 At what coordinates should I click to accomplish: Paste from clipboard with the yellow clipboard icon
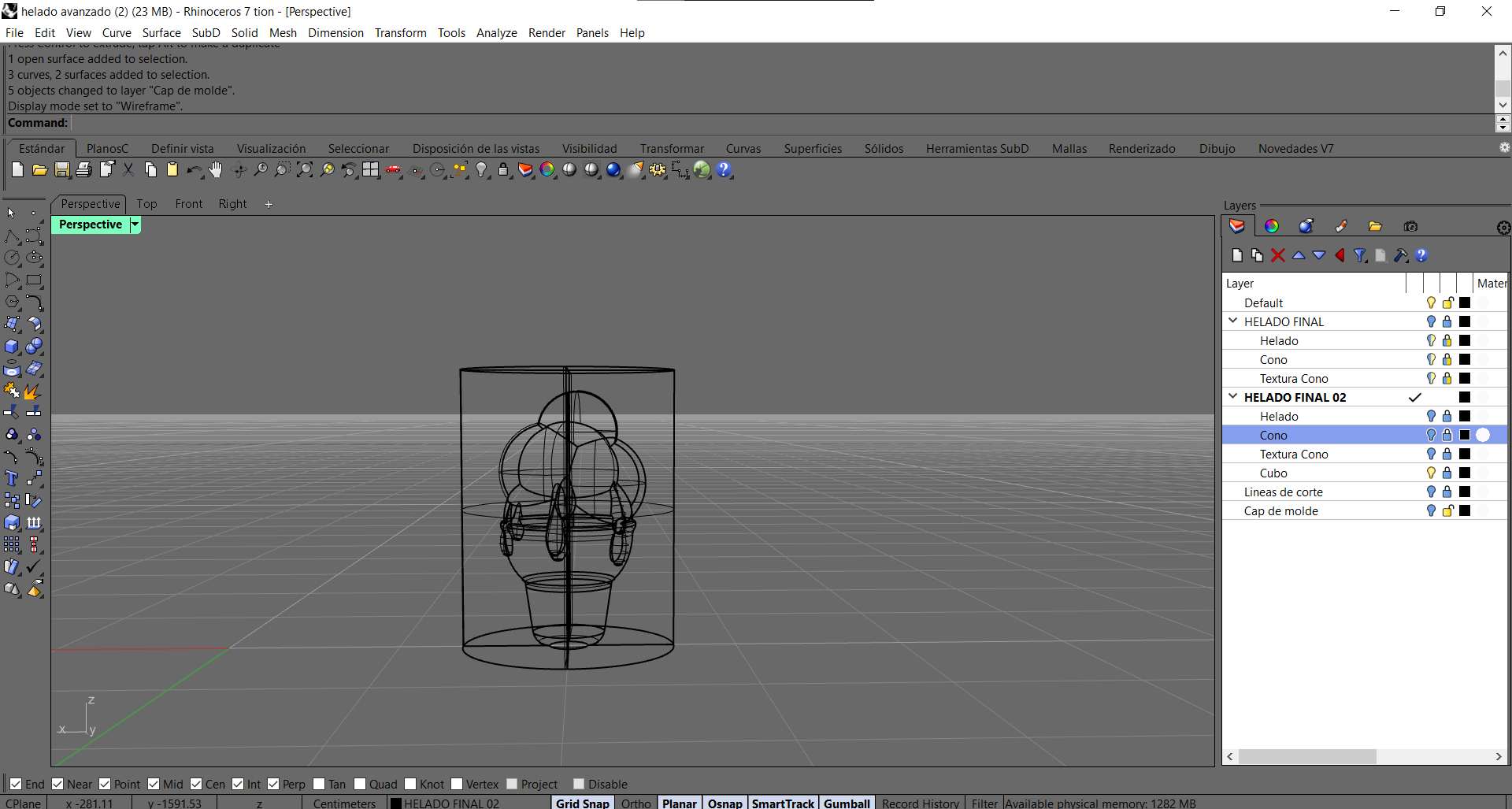(172, 169)
